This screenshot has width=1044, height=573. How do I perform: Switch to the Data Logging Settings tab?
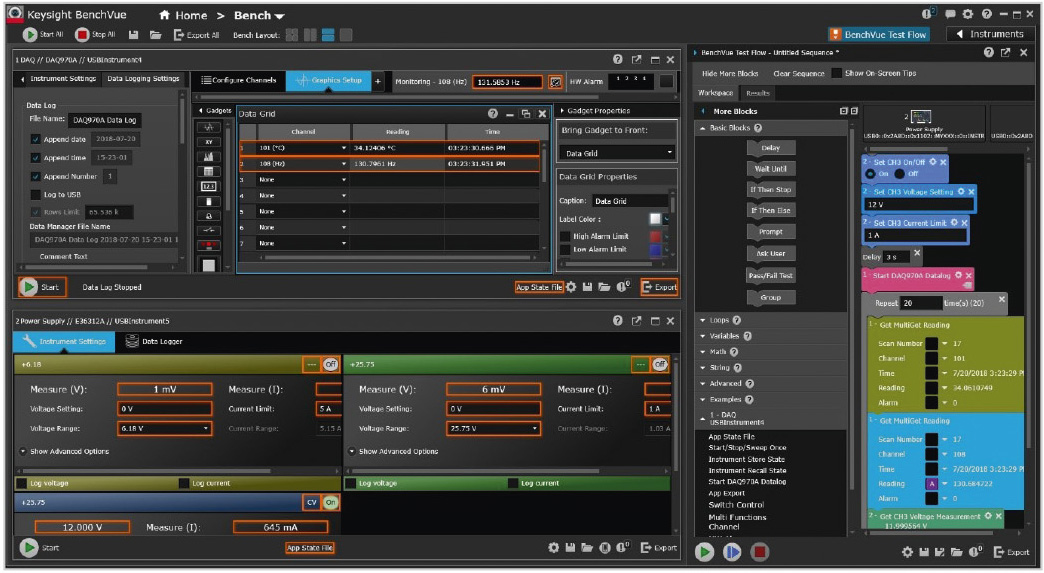point(143,79)
